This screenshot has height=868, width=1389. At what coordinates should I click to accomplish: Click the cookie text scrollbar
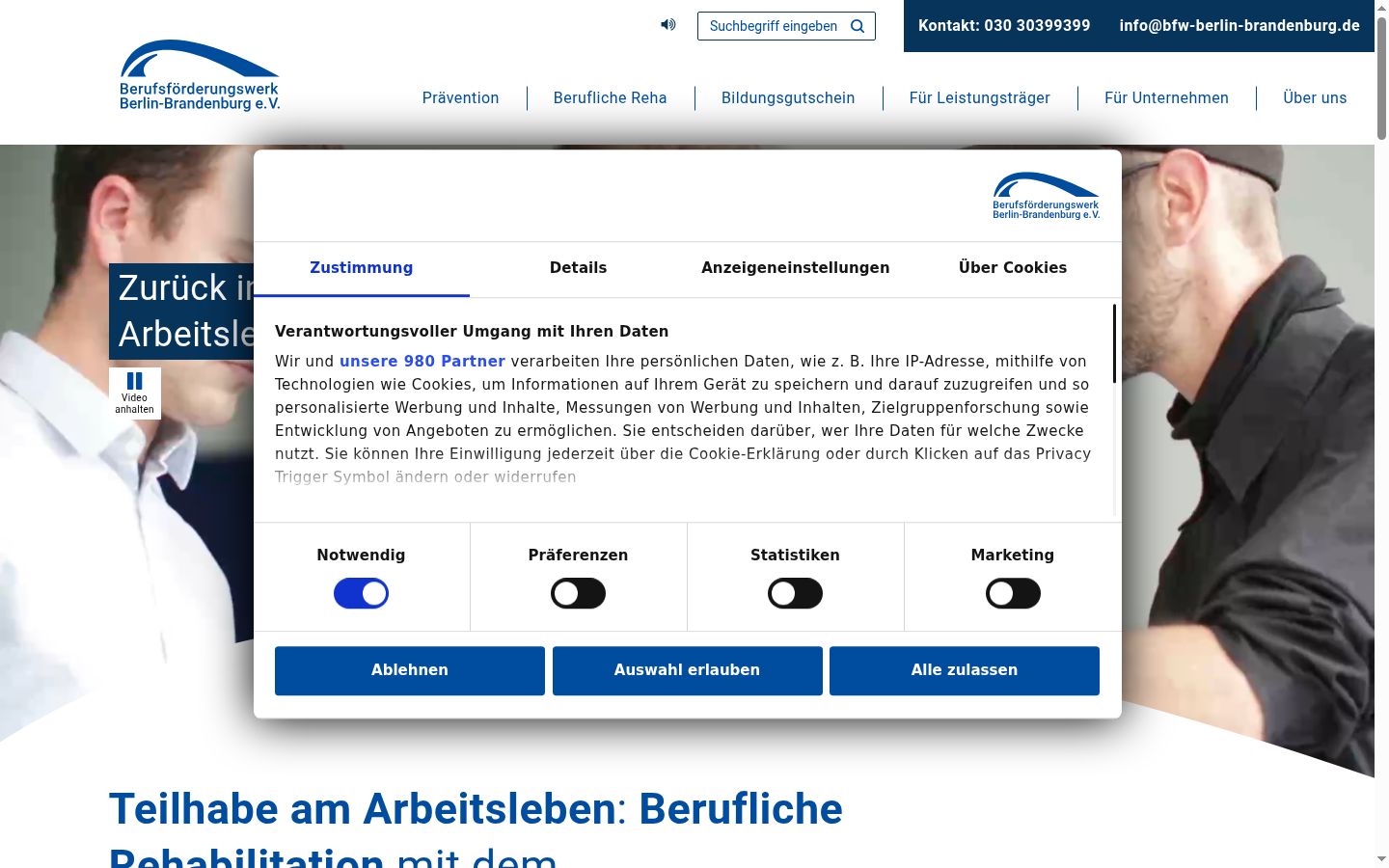1114,343
